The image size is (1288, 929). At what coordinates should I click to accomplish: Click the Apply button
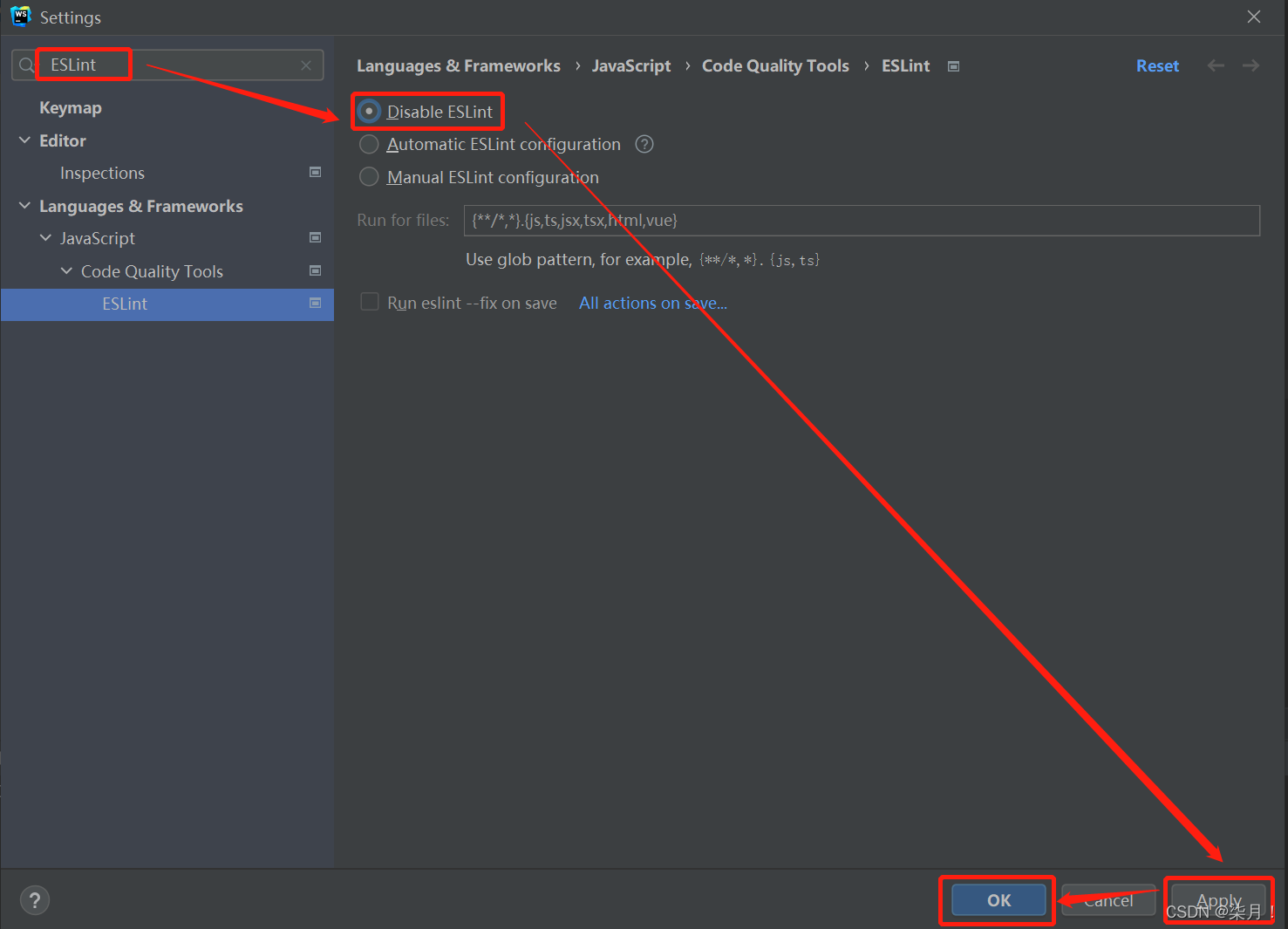coord(1218,900)
